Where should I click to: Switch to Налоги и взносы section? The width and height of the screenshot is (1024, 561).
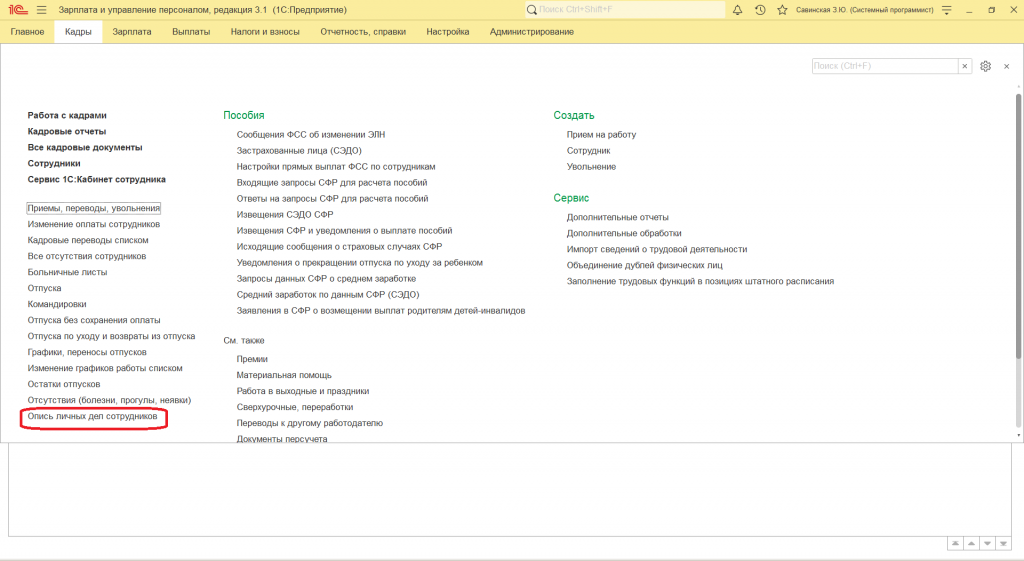pyautogui.click(x=265, y=31)
